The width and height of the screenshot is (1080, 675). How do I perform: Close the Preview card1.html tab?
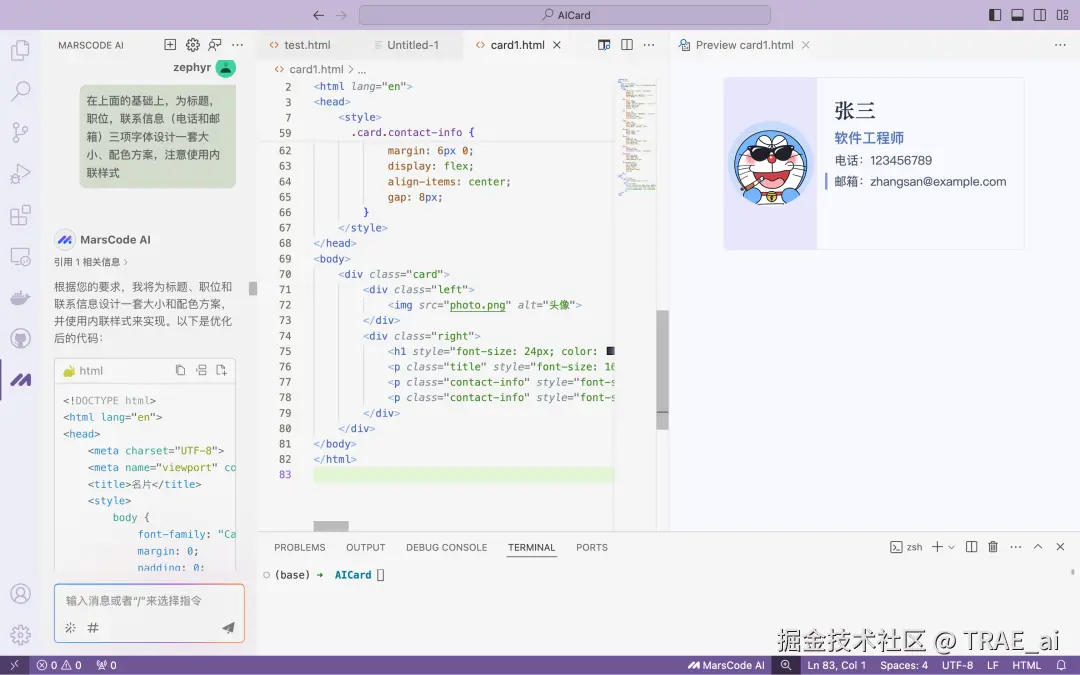coord(805,45)
